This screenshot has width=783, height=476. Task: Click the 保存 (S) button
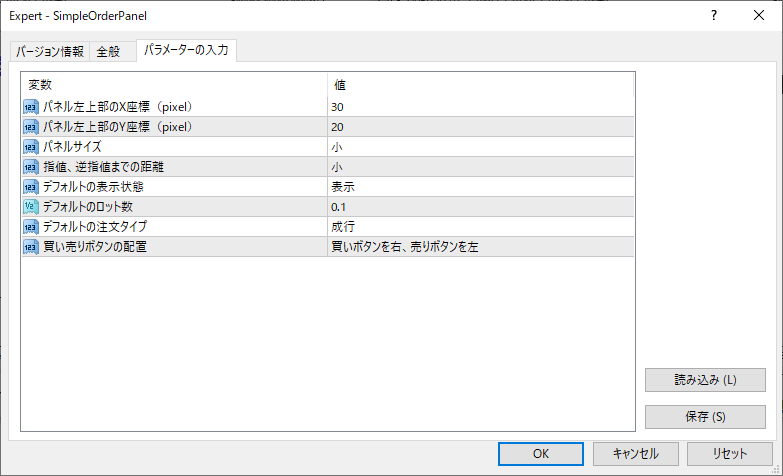click(x=705, y=417)
